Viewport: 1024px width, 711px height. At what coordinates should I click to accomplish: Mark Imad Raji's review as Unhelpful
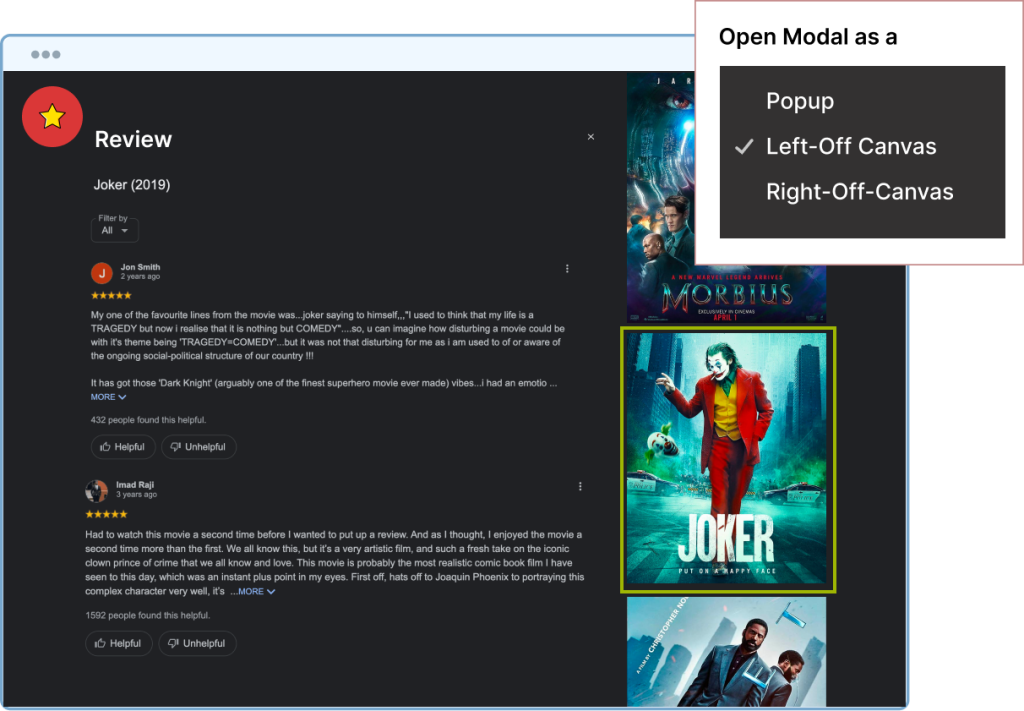(197, 643)
